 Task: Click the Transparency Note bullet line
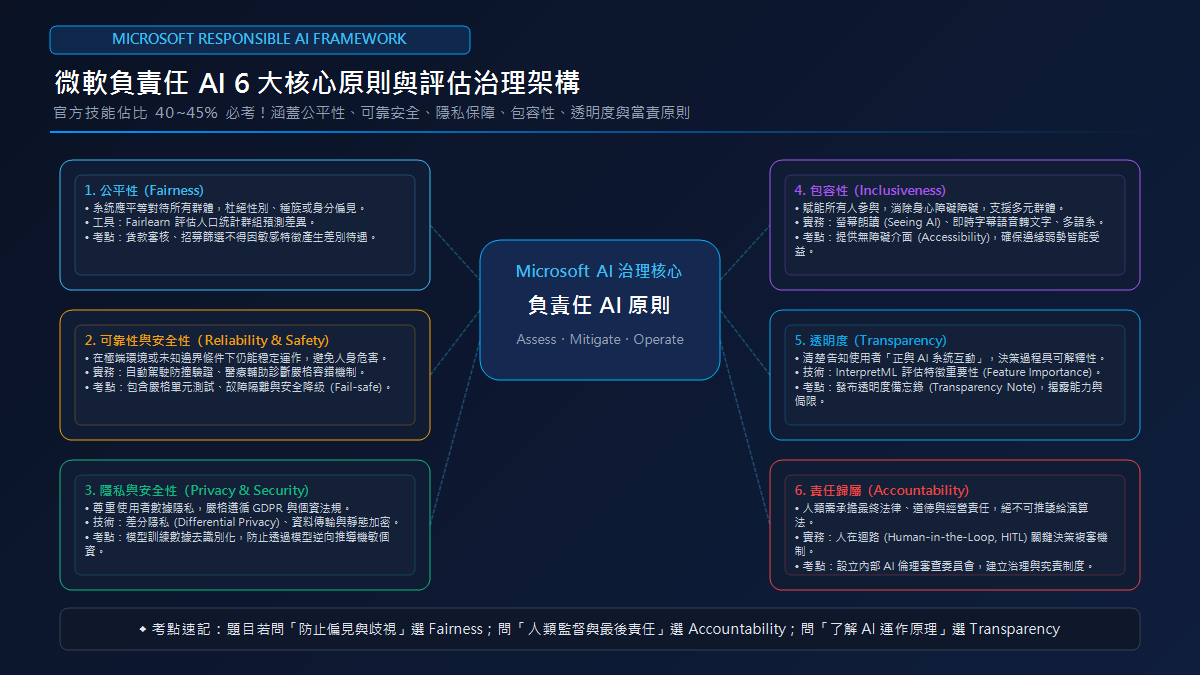[x=950, y=394]
